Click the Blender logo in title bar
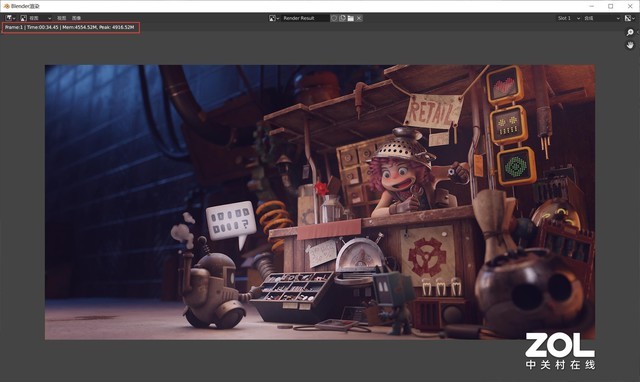640x382 pixels. click(x=6, y=6)
